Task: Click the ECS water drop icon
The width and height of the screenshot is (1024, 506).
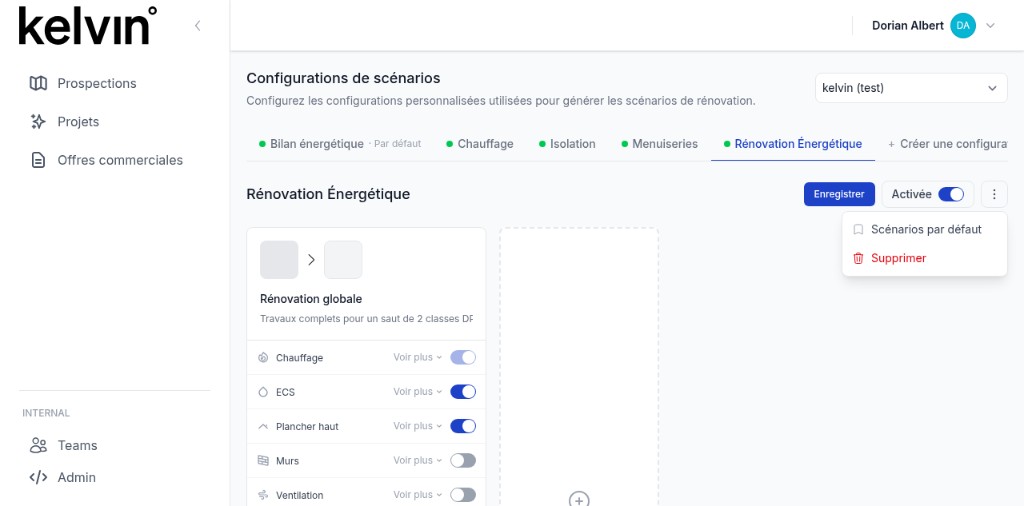Action: (x=263, y=392)
